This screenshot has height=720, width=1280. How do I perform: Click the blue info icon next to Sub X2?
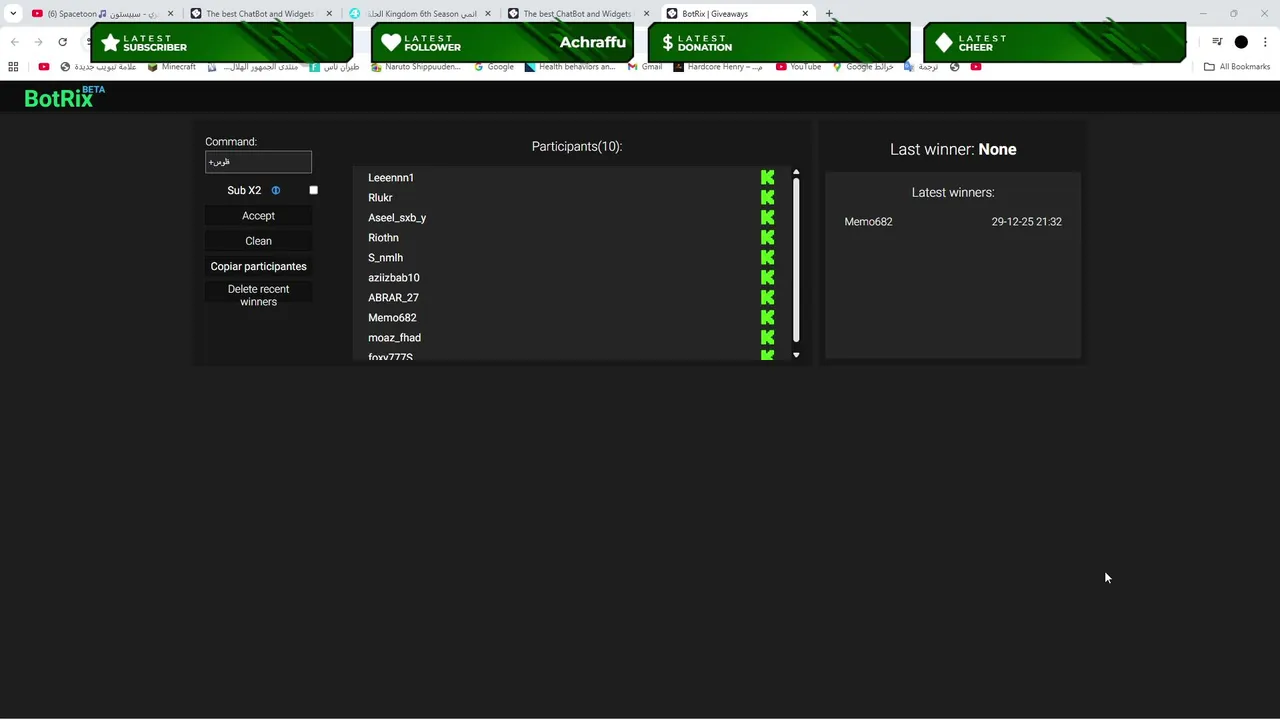[276, 190]
